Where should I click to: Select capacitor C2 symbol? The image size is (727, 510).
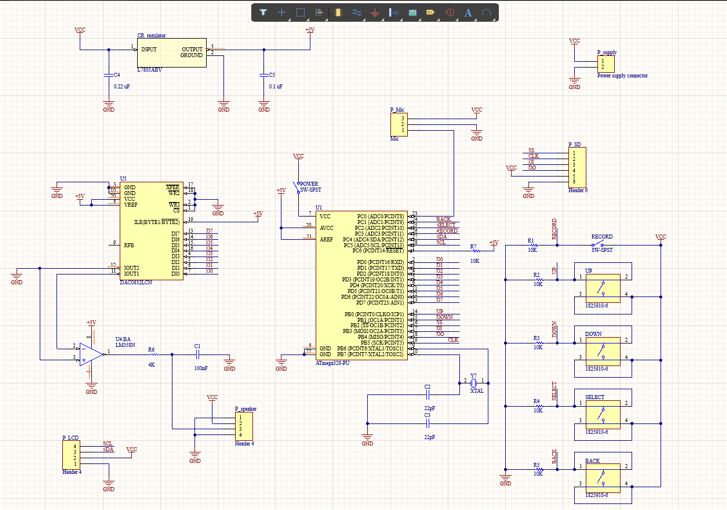click(428, 395)
